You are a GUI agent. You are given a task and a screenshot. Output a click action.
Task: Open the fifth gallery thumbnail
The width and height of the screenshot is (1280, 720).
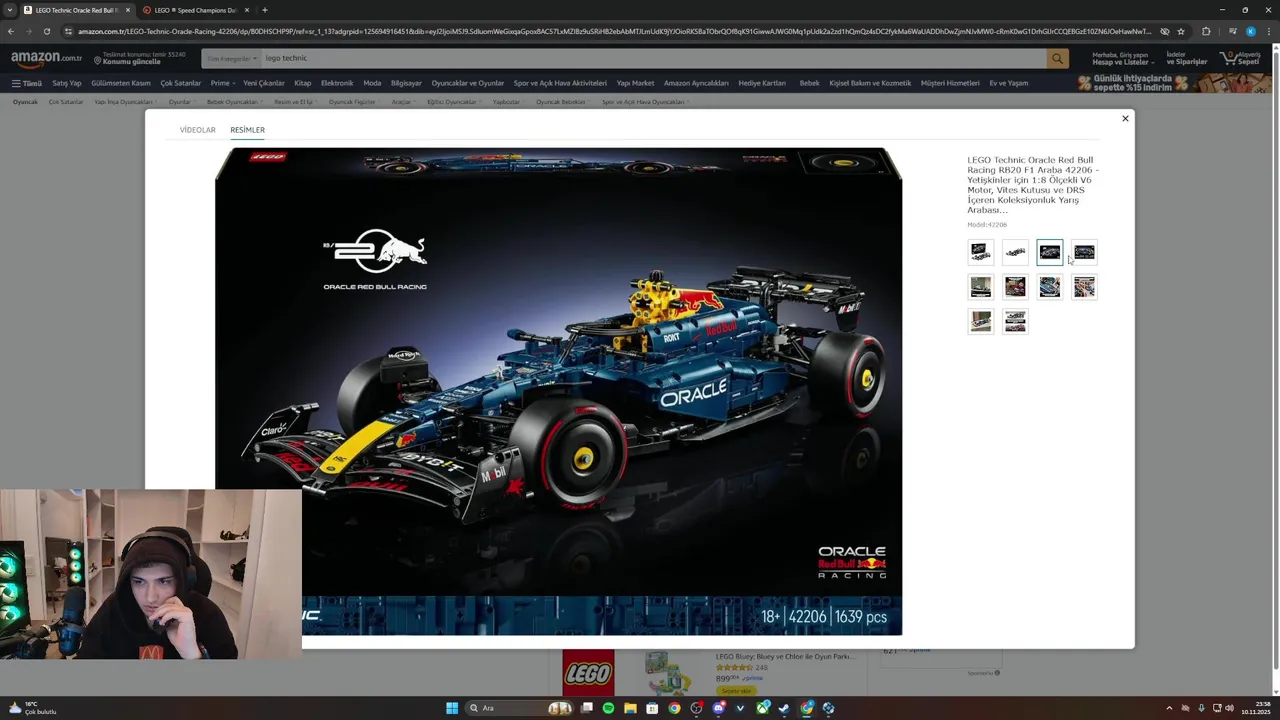[980, 287]
